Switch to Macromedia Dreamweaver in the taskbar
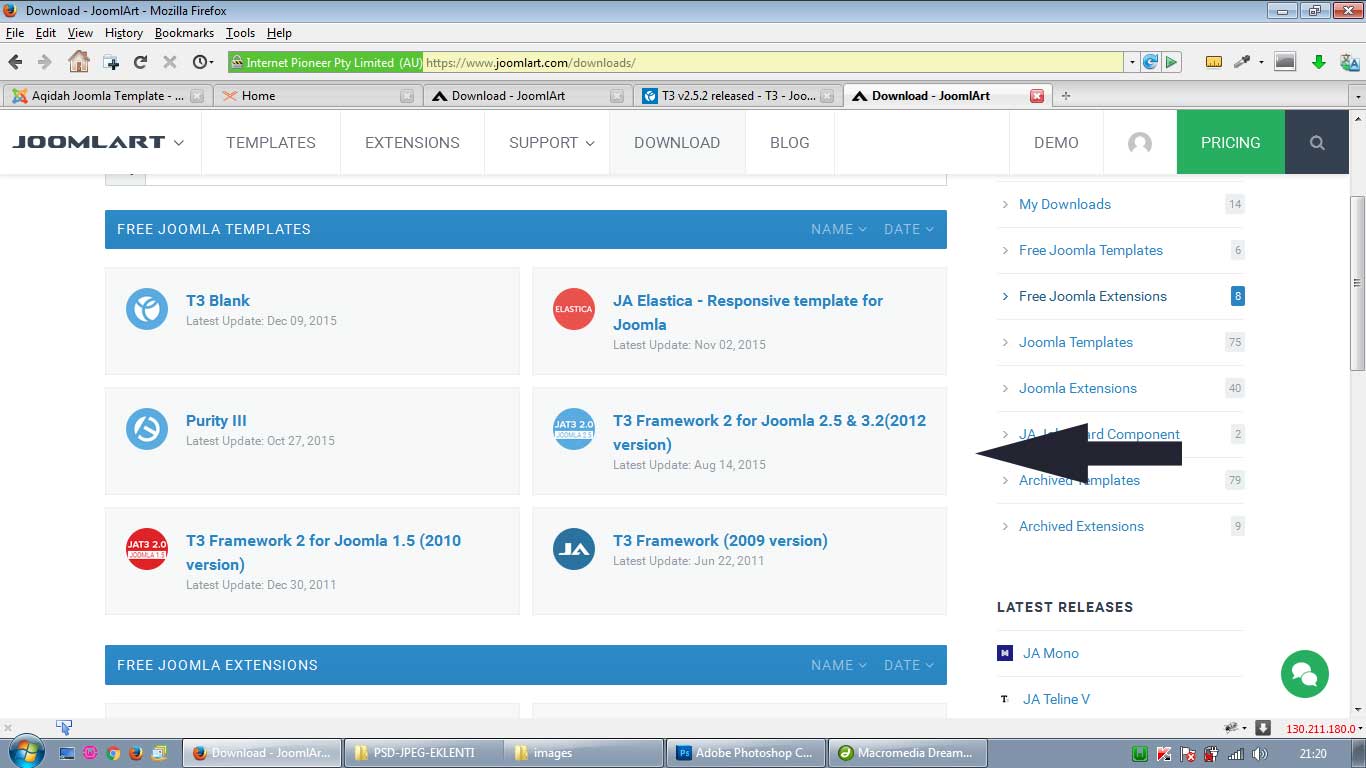The height and width of the screenshot is (768, 1366). coord(909,753)
